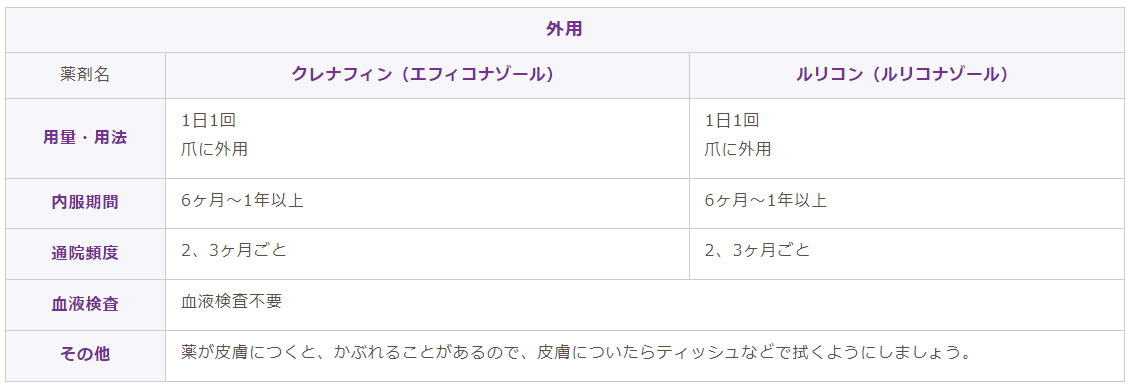Select the 内服期間 row header

pyautogui.click(x=85, y=203)
